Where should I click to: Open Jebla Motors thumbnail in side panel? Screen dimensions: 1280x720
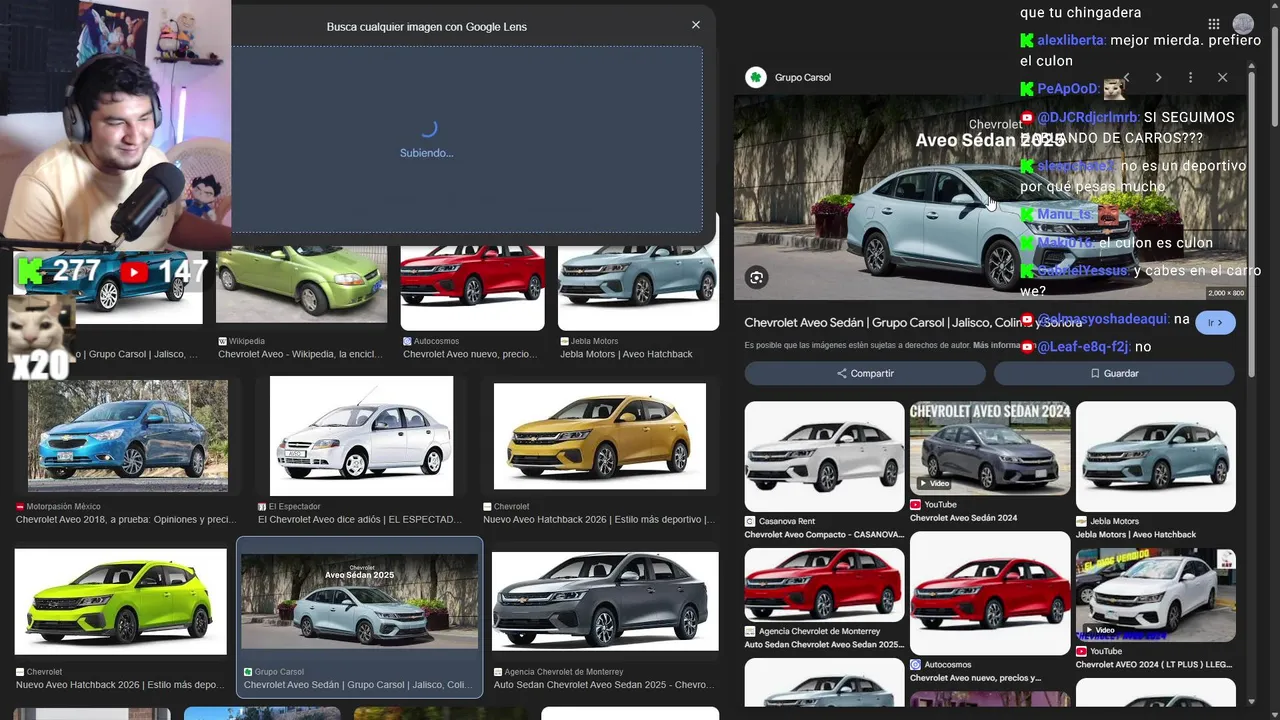coord(1156,456)
